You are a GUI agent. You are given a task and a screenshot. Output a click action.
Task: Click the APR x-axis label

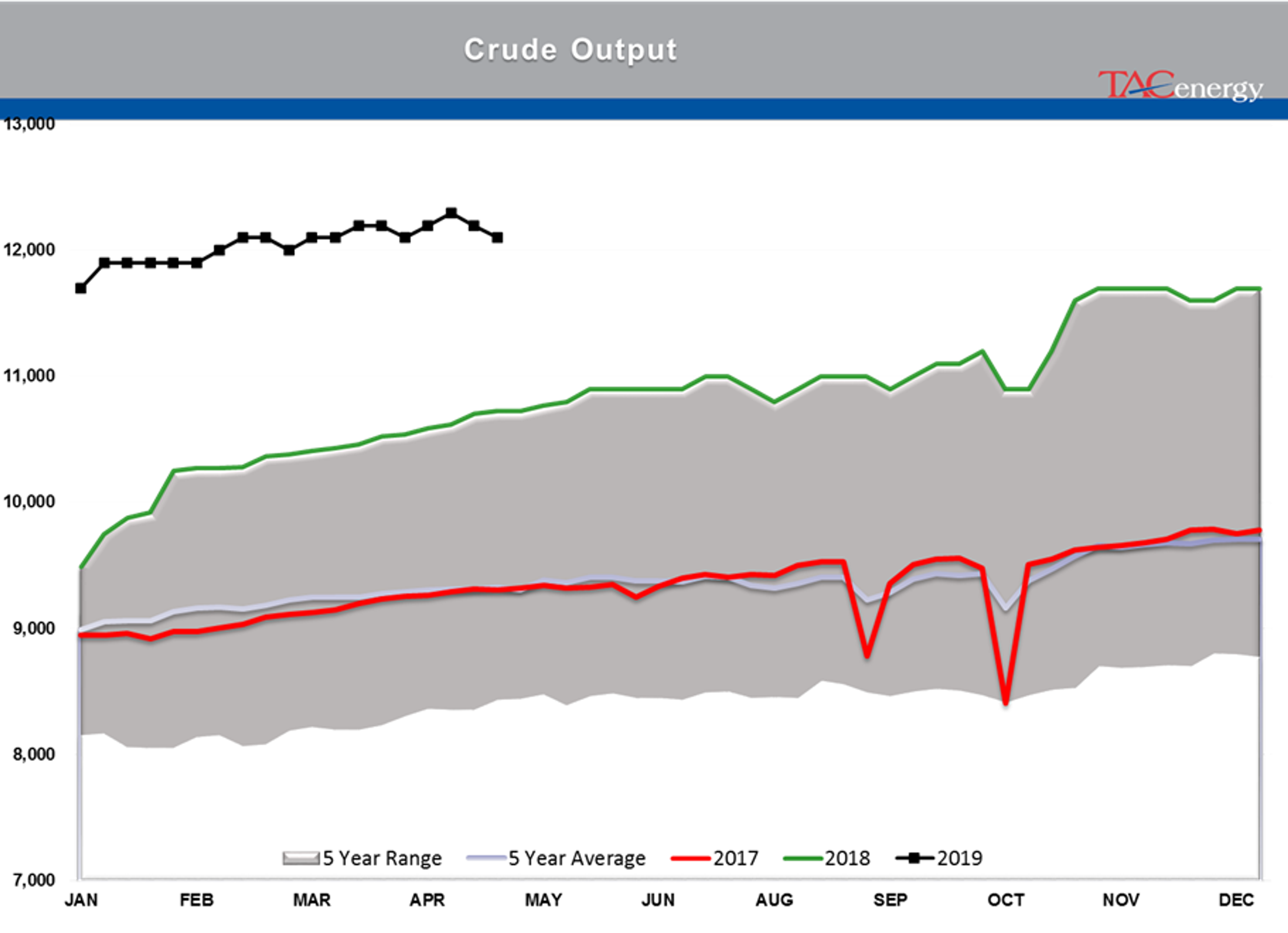point(427,900)
